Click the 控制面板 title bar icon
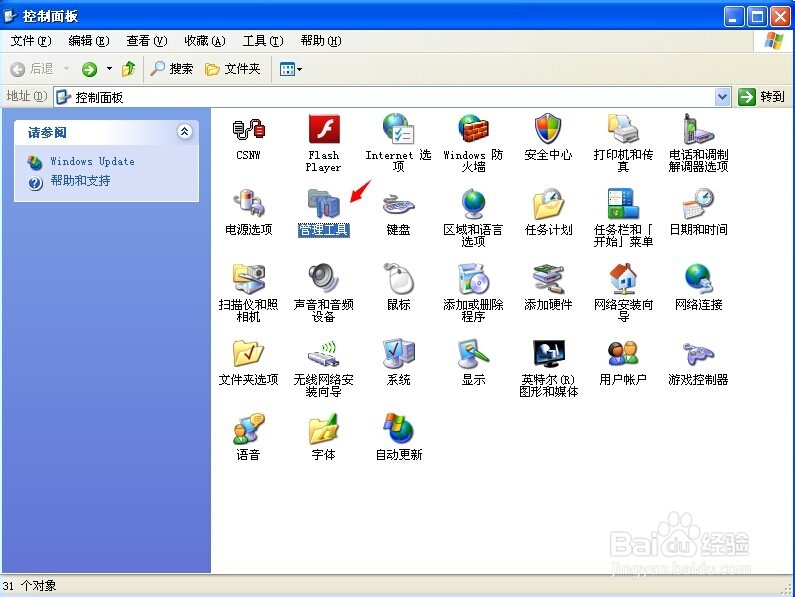 pos(10,16)
